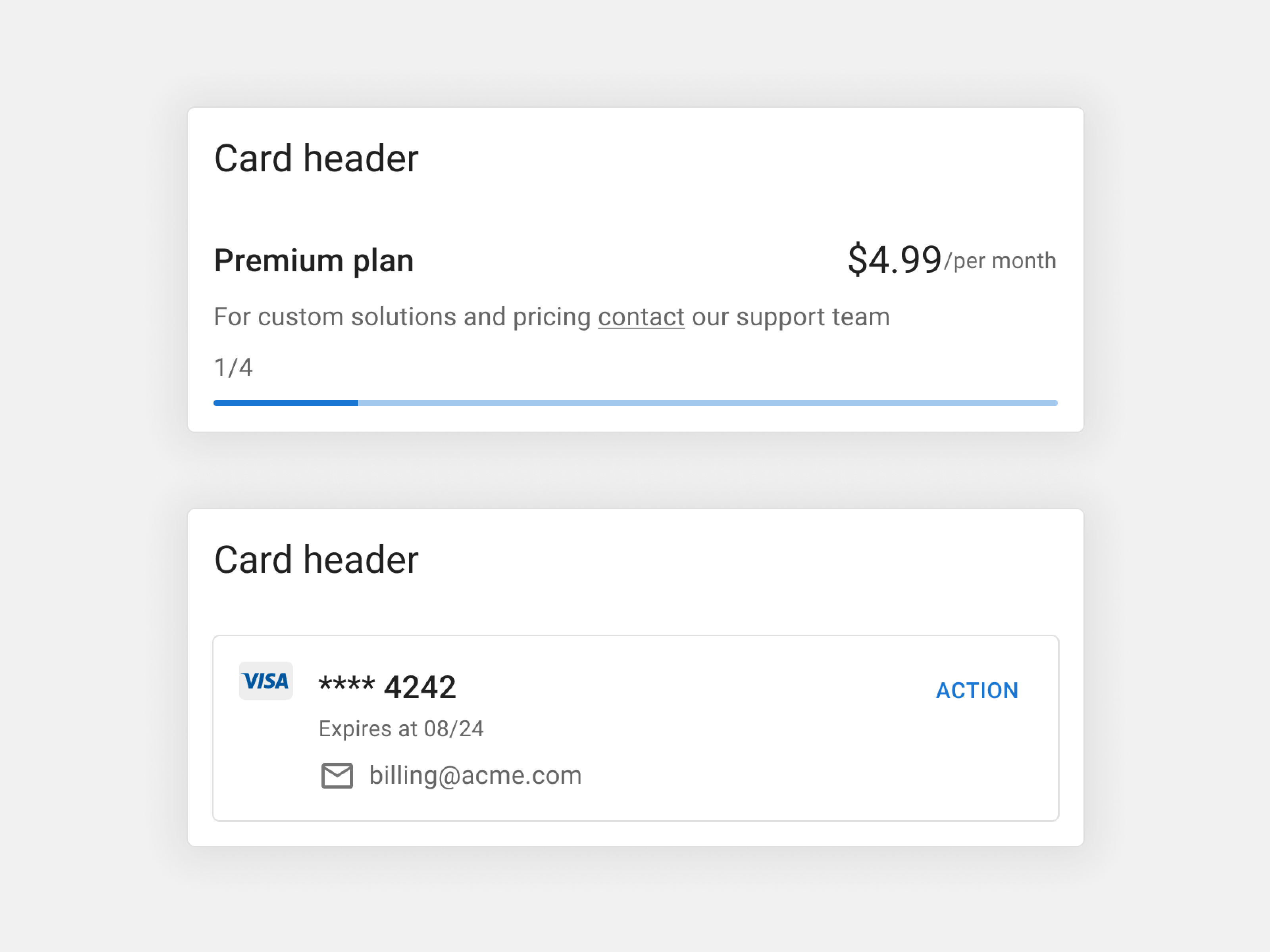Click the custom solutions and pricing text
The height and width of the screenshot is (952, 1270).
click(x=402, y=317)
